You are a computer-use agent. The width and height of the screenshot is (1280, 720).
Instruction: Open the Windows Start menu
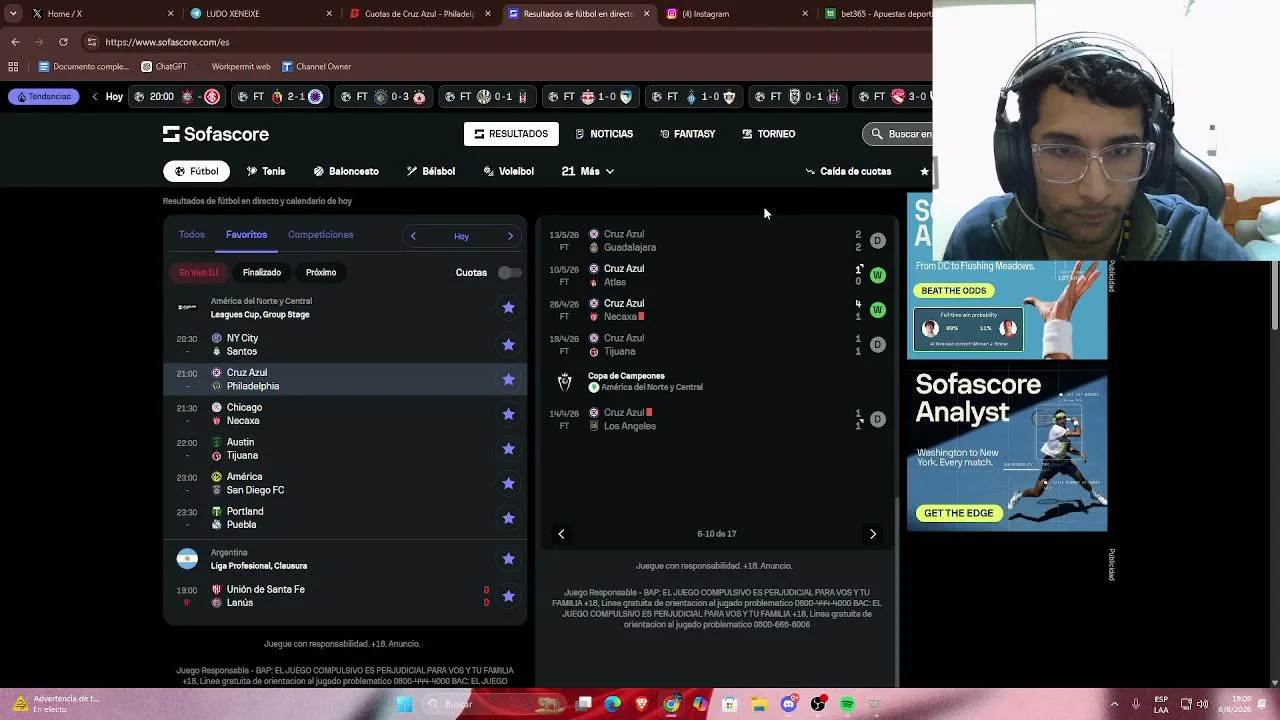pyautogui.click(x=404, y=704)
